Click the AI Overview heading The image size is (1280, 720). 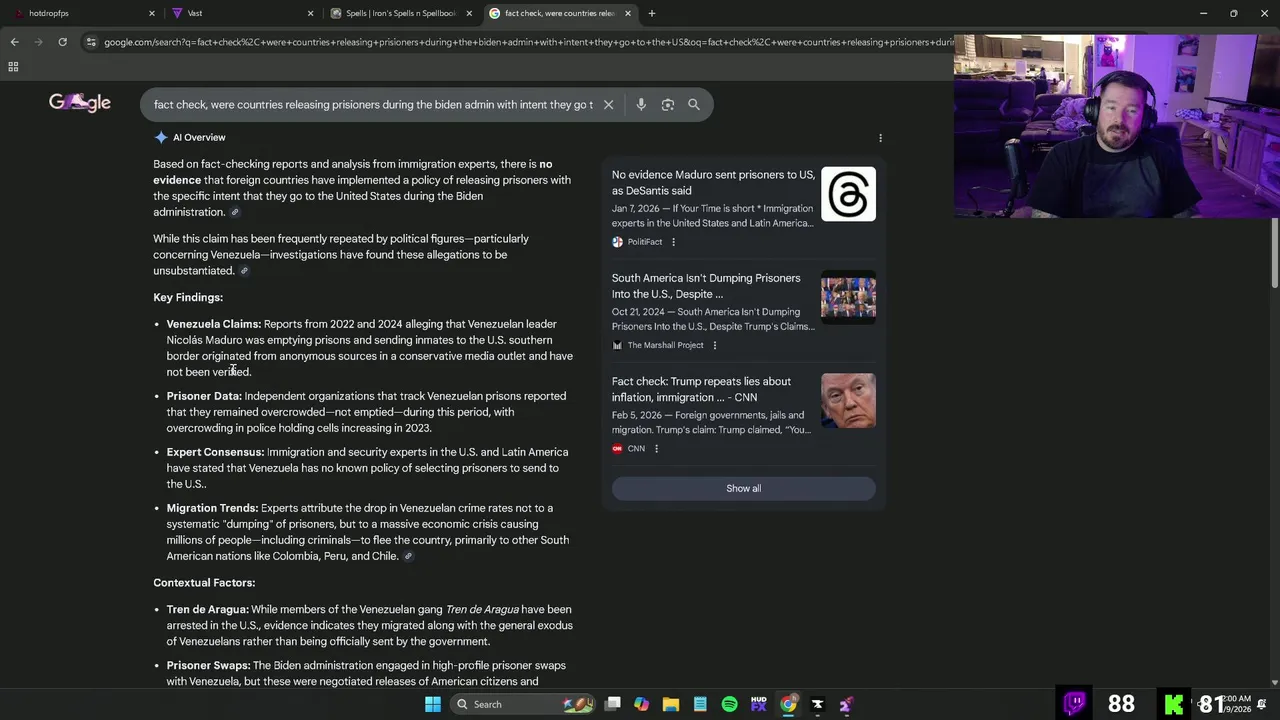[199, 137]
